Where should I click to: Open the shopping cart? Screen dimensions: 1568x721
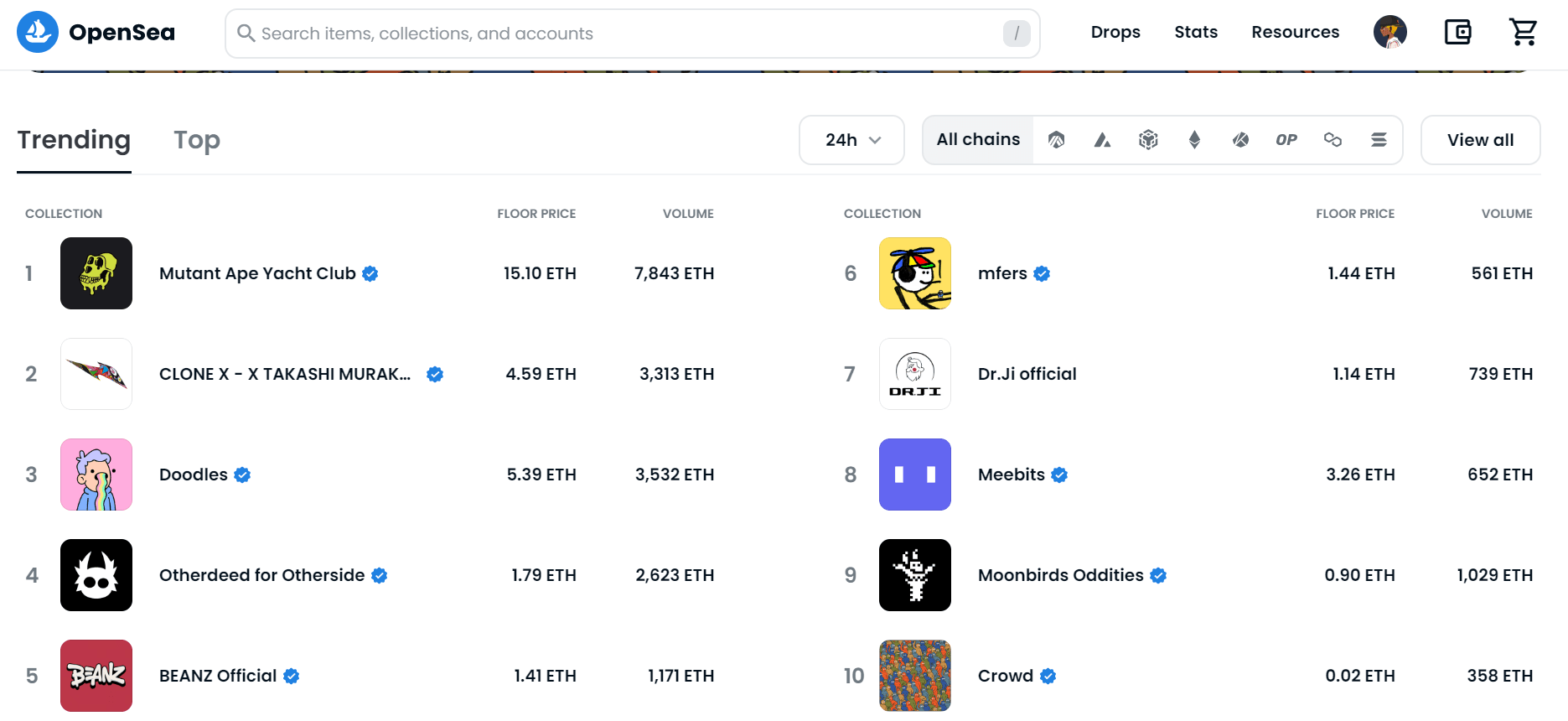click(1523, 33)
